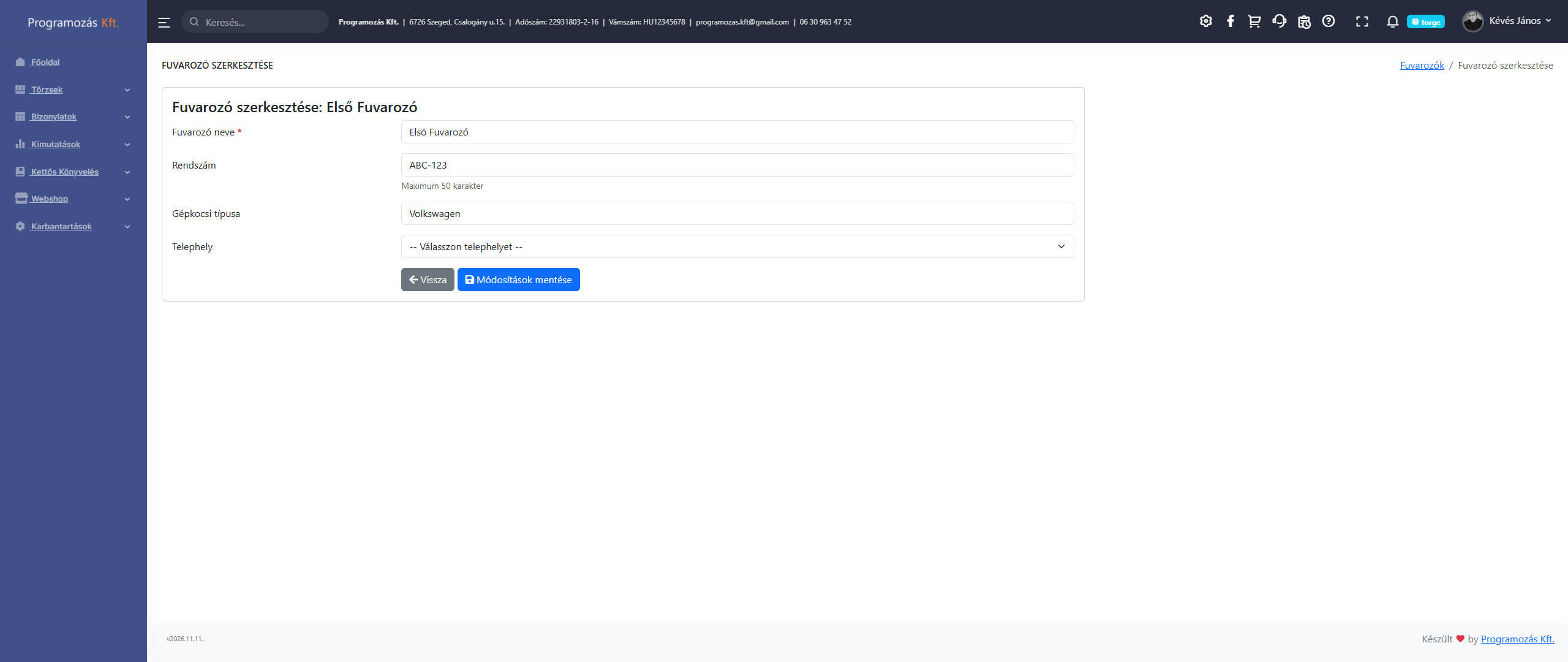Open the Telephely dropdown select

(737, 246)
